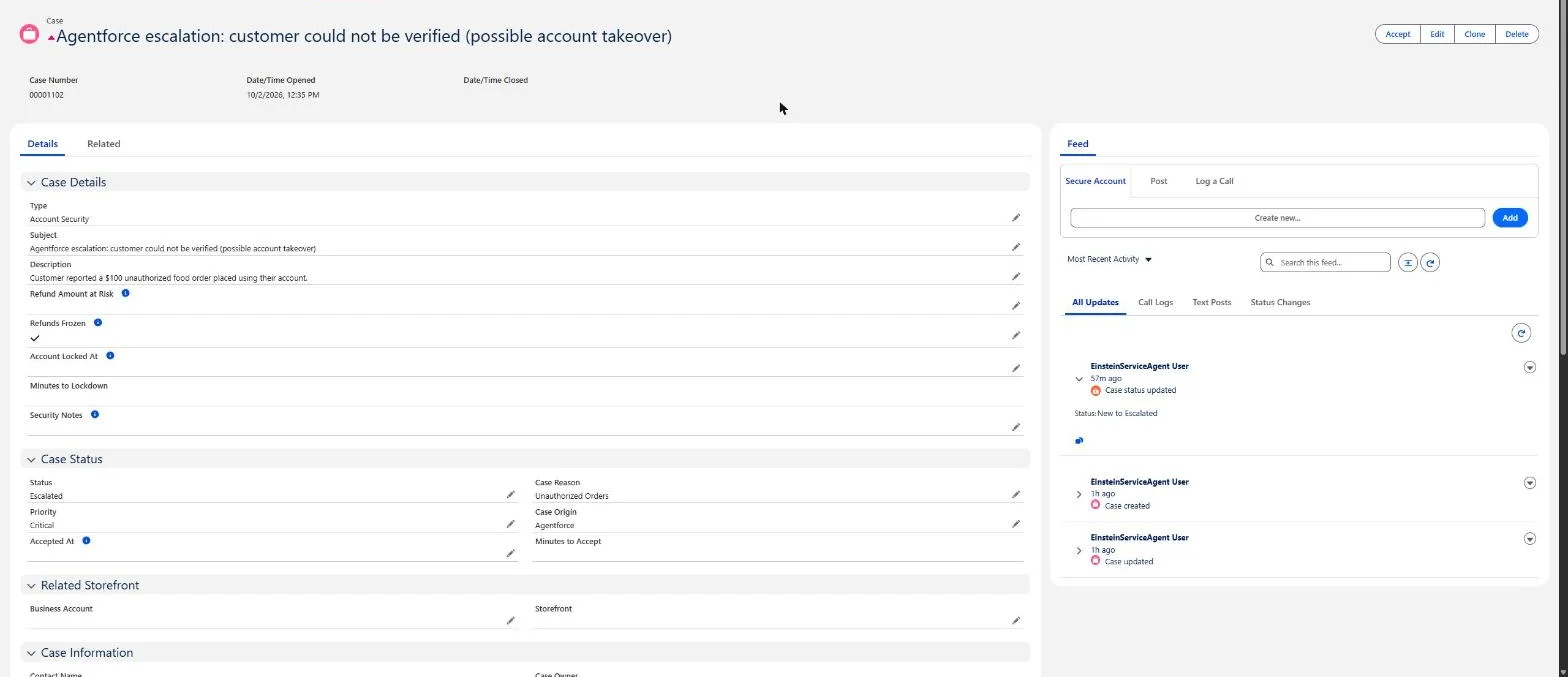The width and height of the screenshot is (1568, 677).
Task: Click the Edit button
Action: click(x=1437, y=34)
